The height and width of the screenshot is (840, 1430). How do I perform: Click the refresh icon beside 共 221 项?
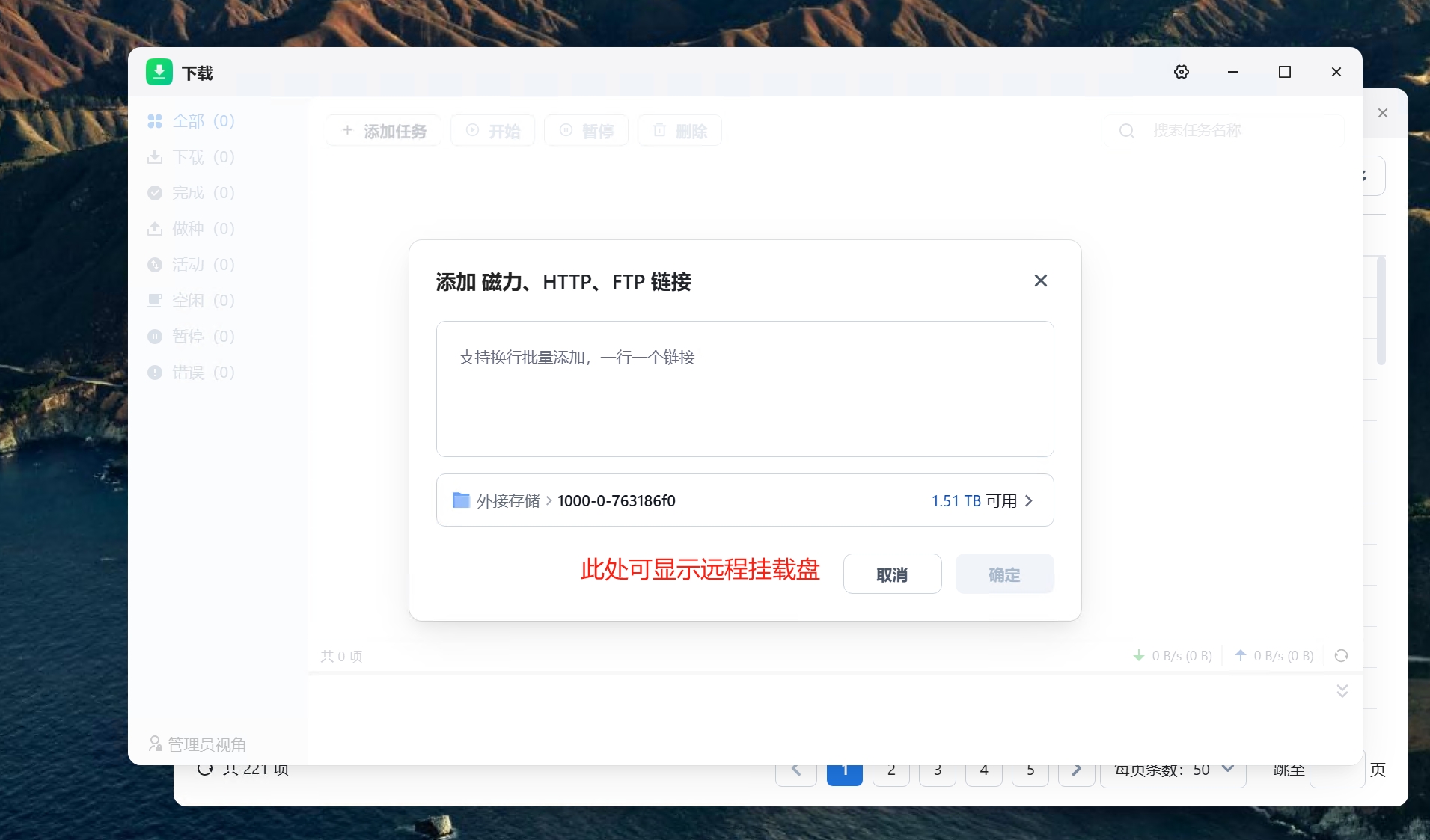point(204,770)
